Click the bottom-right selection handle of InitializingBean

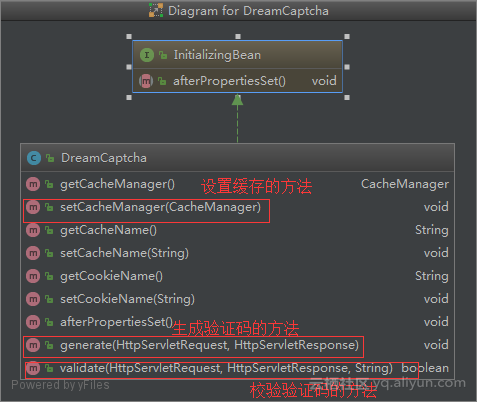(x=347, y=98)
